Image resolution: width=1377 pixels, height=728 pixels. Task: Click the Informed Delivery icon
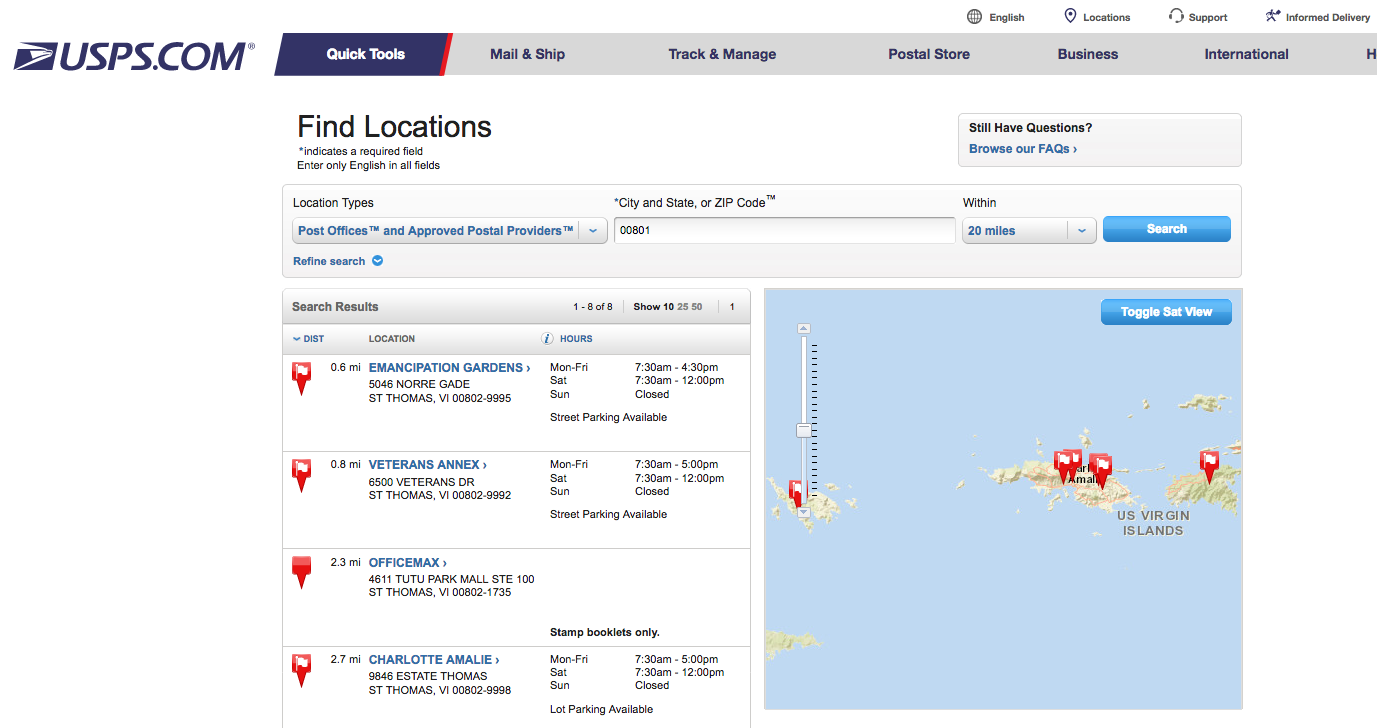pos(1272,15)
